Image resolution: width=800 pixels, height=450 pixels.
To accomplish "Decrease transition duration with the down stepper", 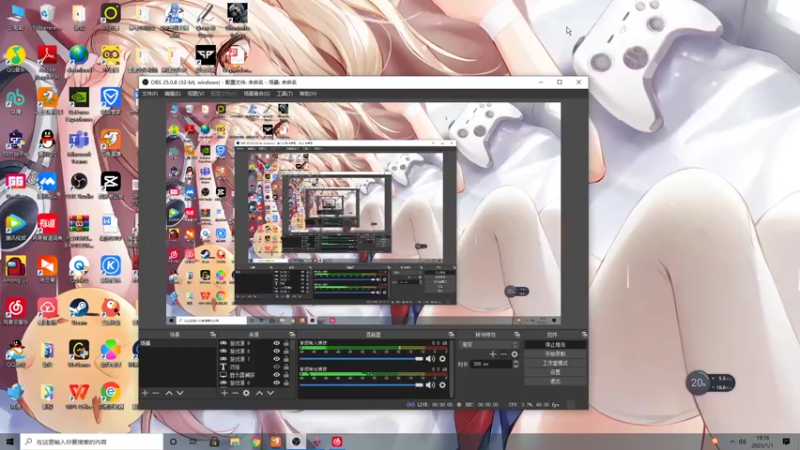I will tap(515, 366).
